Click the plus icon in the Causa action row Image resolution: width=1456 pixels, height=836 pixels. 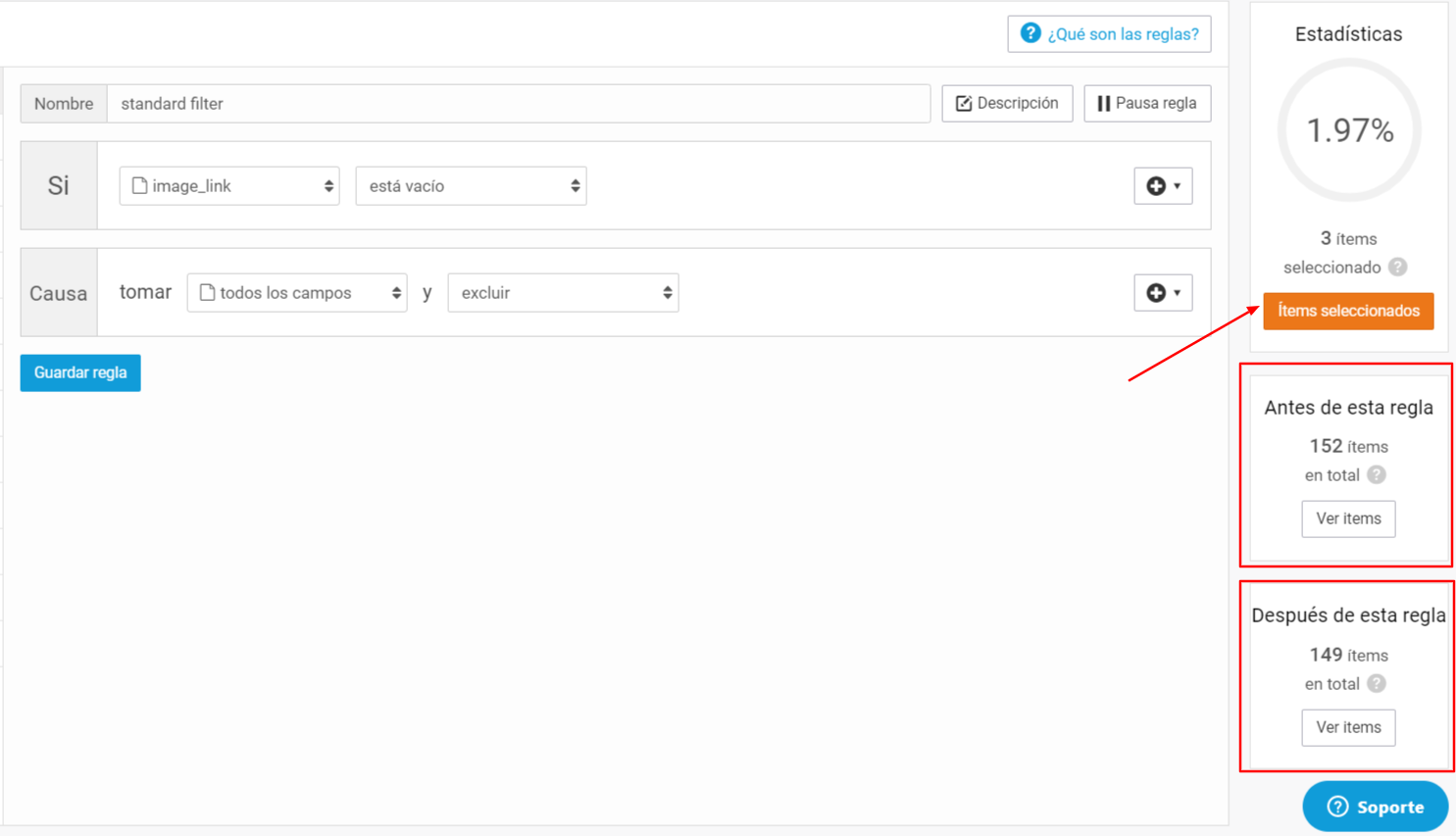click(1157, 293)
